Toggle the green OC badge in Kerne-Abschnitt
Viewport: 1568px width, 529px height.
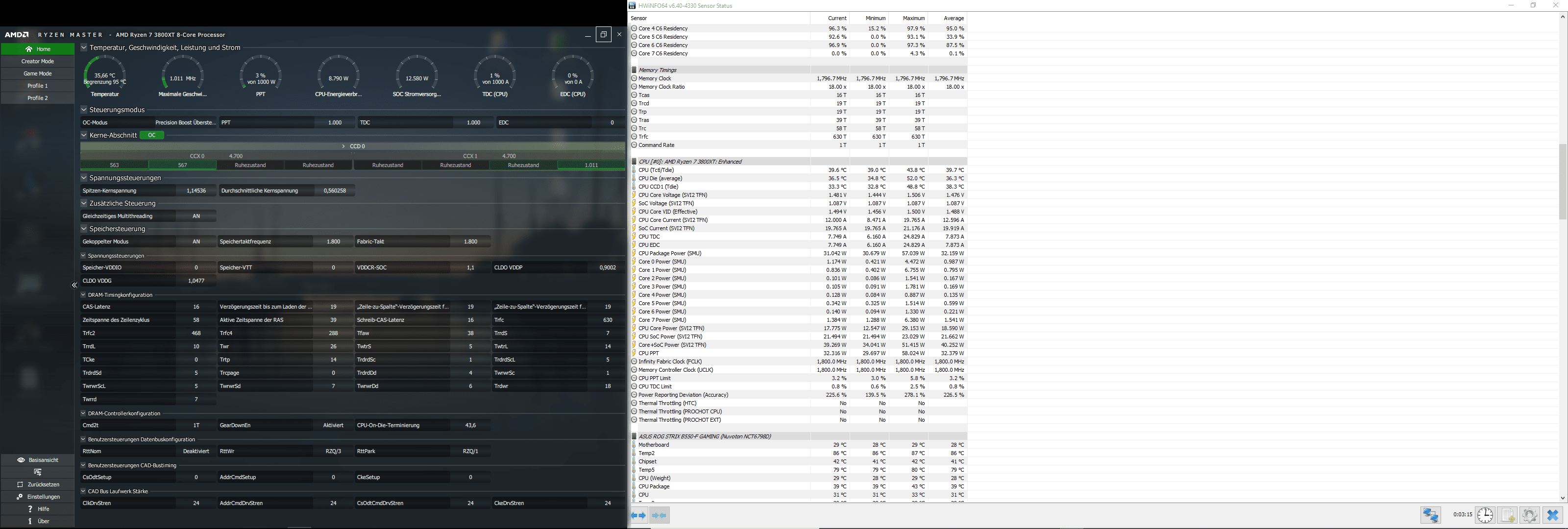click(152, 135)
